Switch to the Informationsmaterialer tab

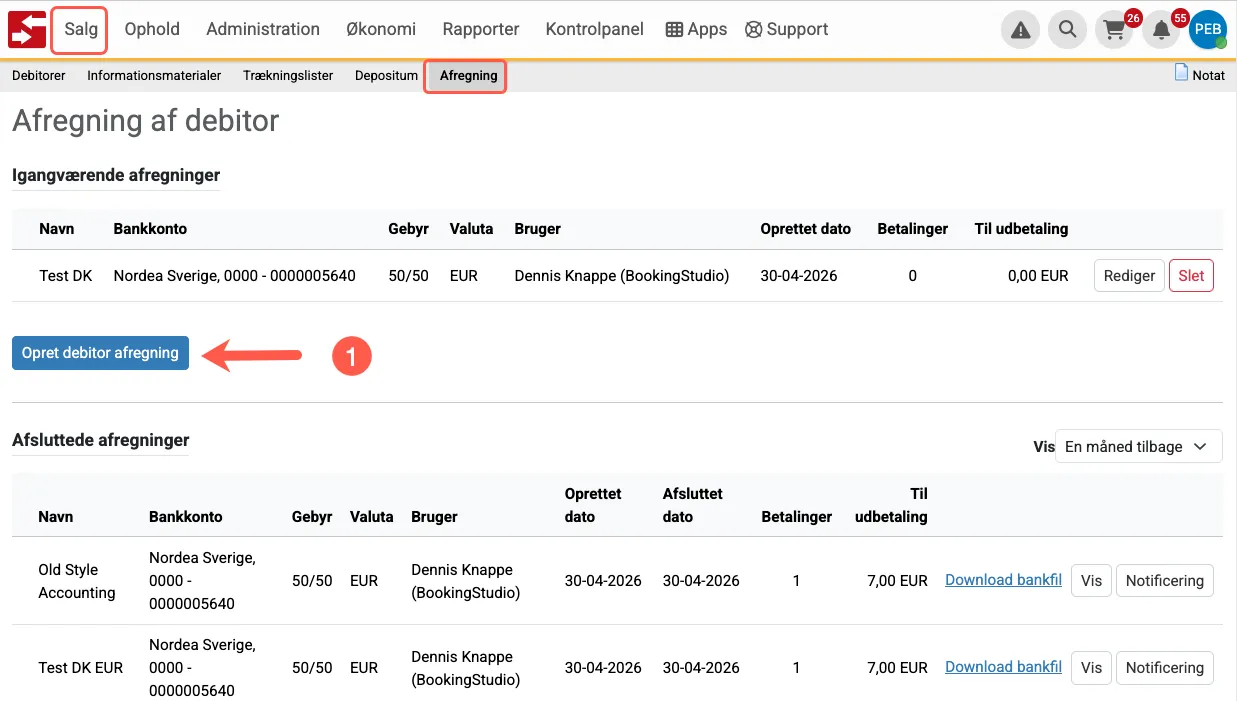coord(154,76)
